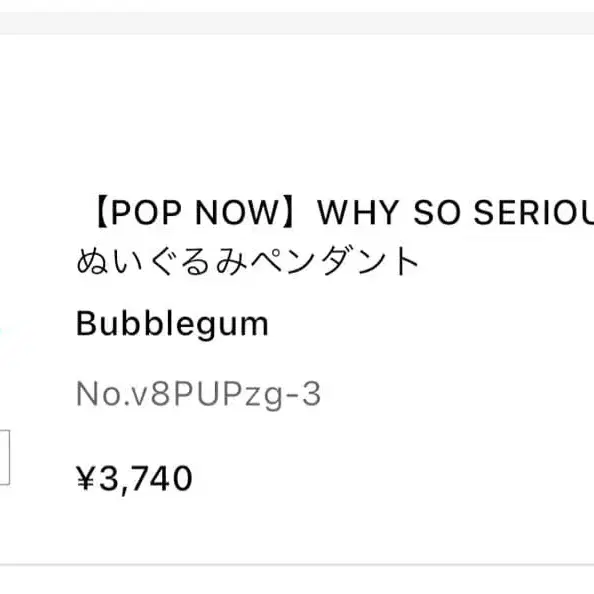
Task: Click the -3 suffix of item number
Action: click(303, 394)
